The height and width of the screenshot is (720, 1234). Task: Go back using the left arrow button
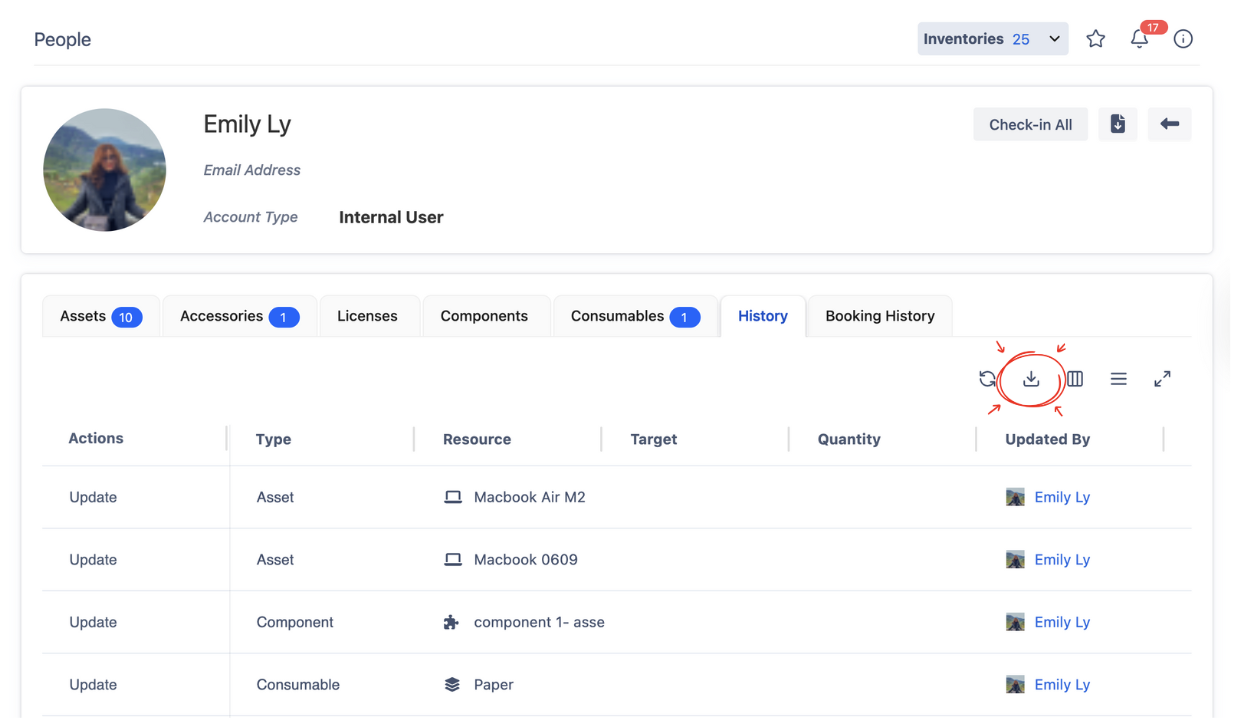click(x=1169, y=124)
